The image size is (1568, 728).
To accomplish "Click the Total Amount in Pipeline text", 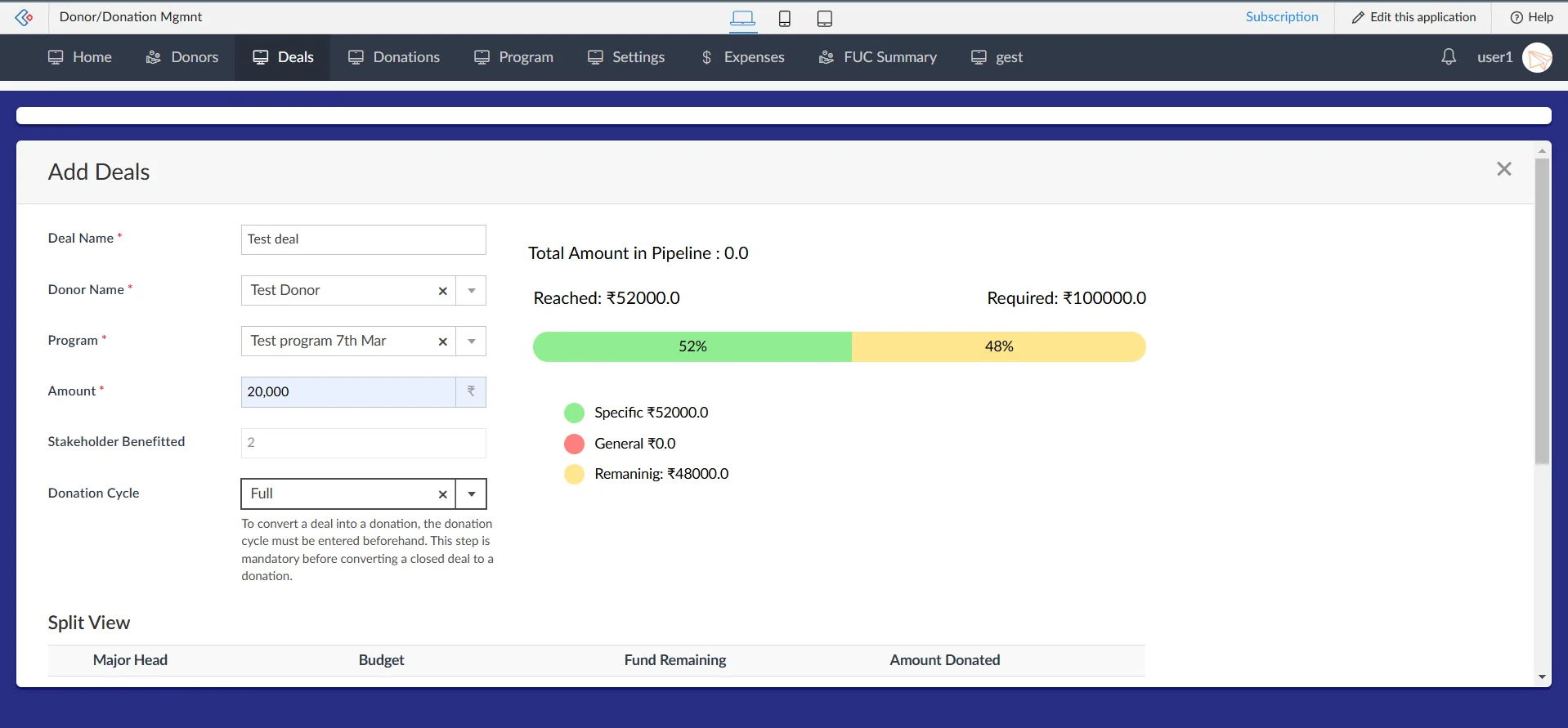I will [638, 253].
